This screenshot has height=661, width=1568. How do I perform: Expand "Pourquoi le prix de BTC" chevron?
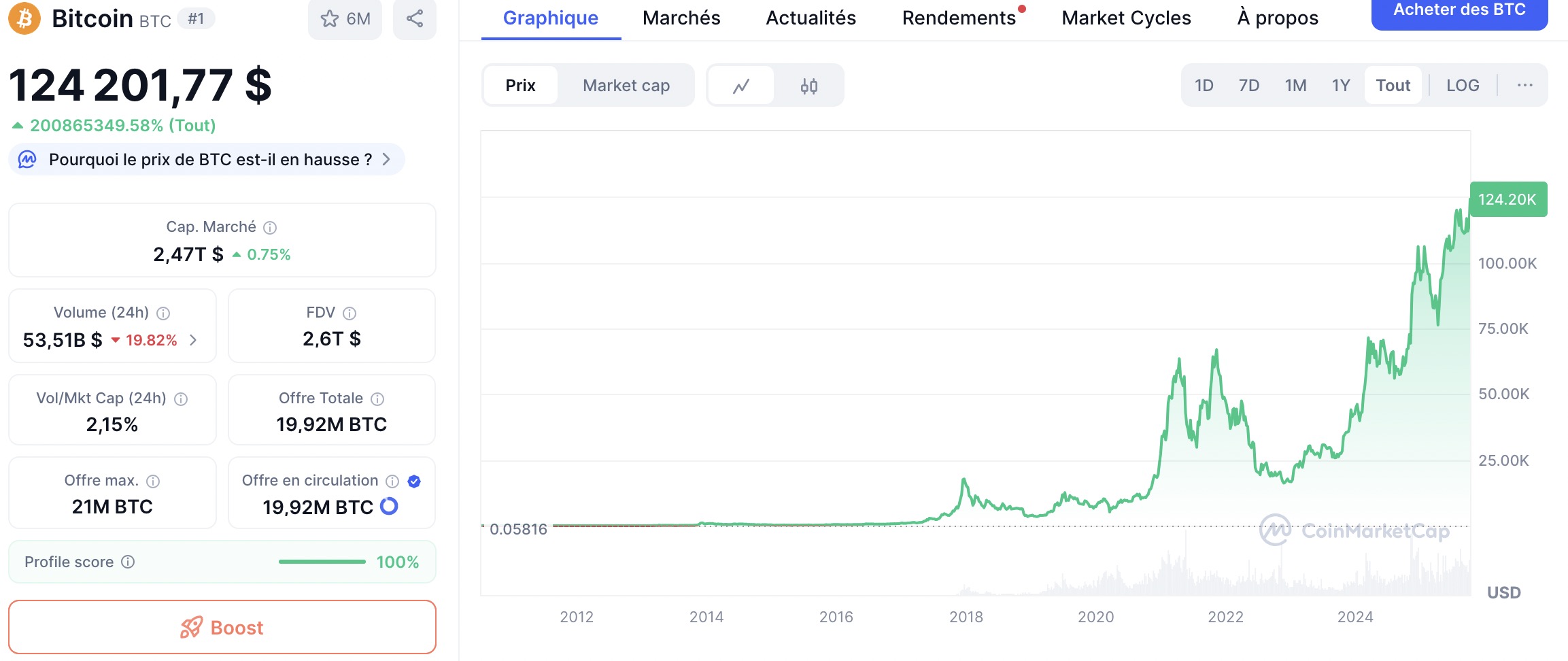(x=386, y=159)
